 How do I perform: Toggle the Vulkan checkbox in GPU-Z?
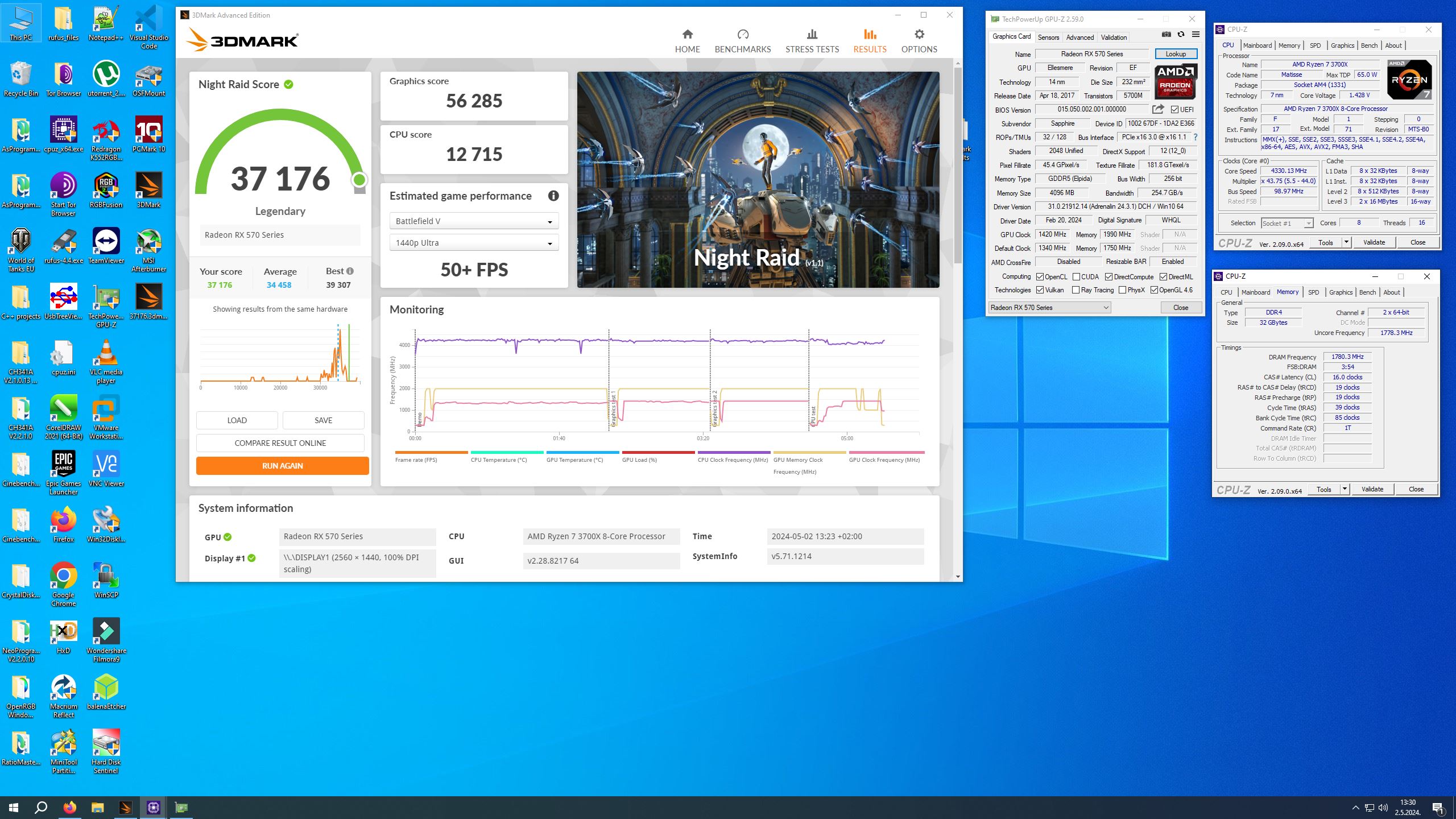tap(1040, 290)
